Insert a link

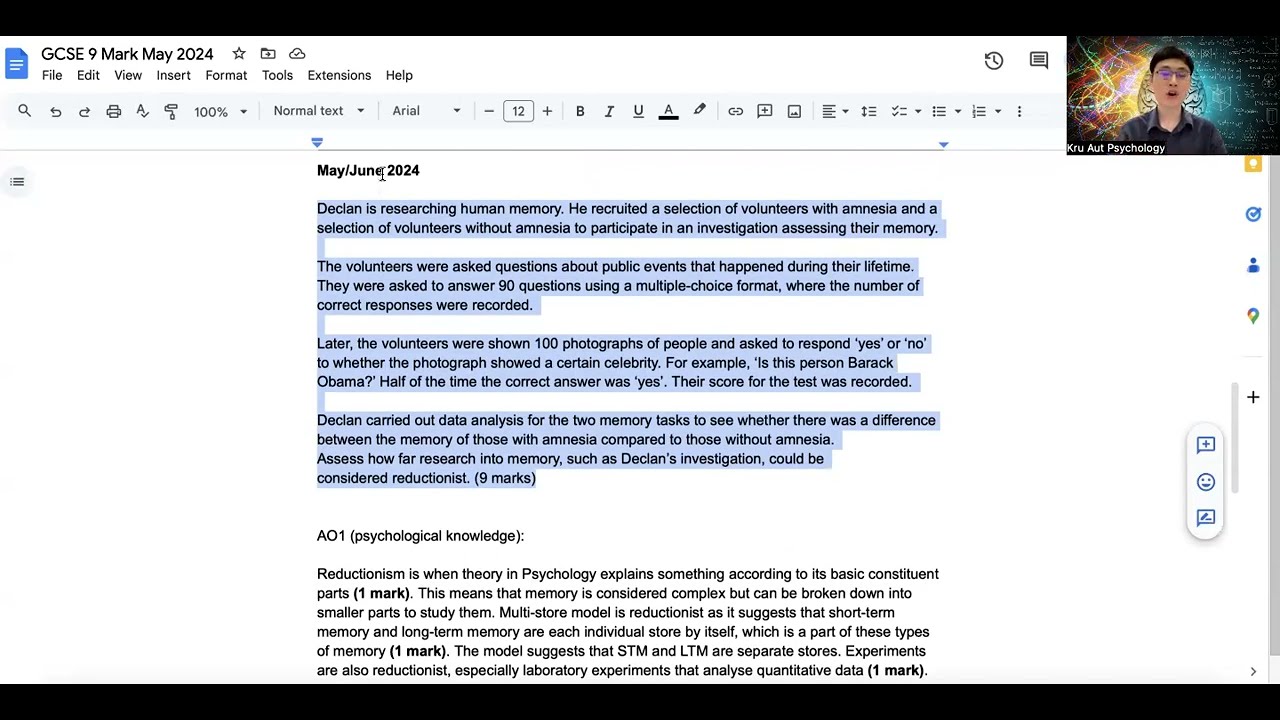736,111
